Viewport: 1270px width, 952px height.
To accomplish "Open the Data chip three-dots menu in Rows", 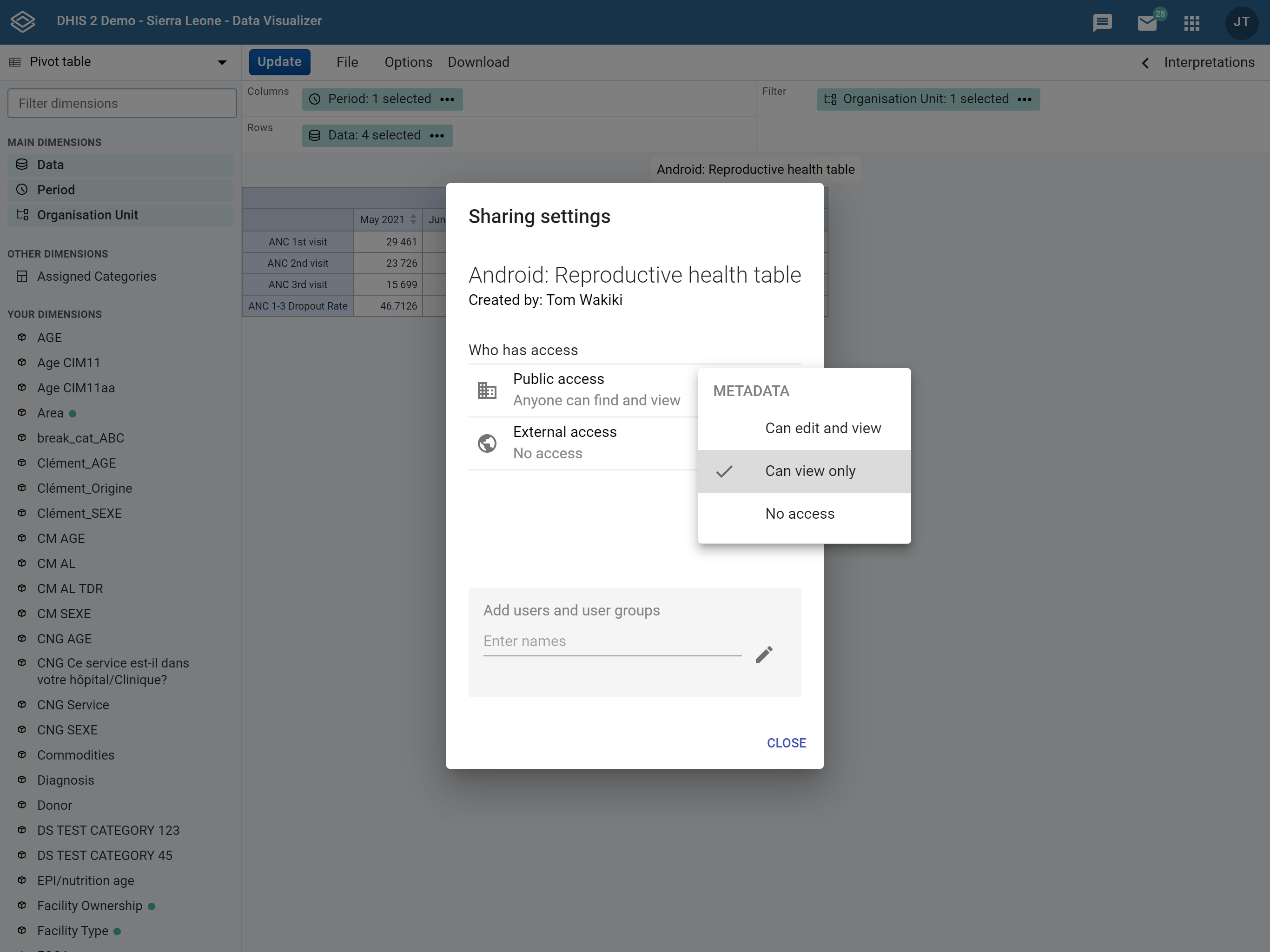I will [x=437, y=136].
